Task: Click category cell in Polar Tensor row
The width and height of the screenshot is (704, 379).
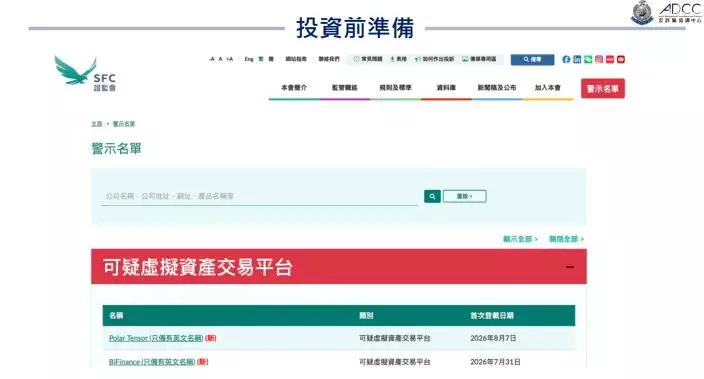Action: click(x=395, y=338)
